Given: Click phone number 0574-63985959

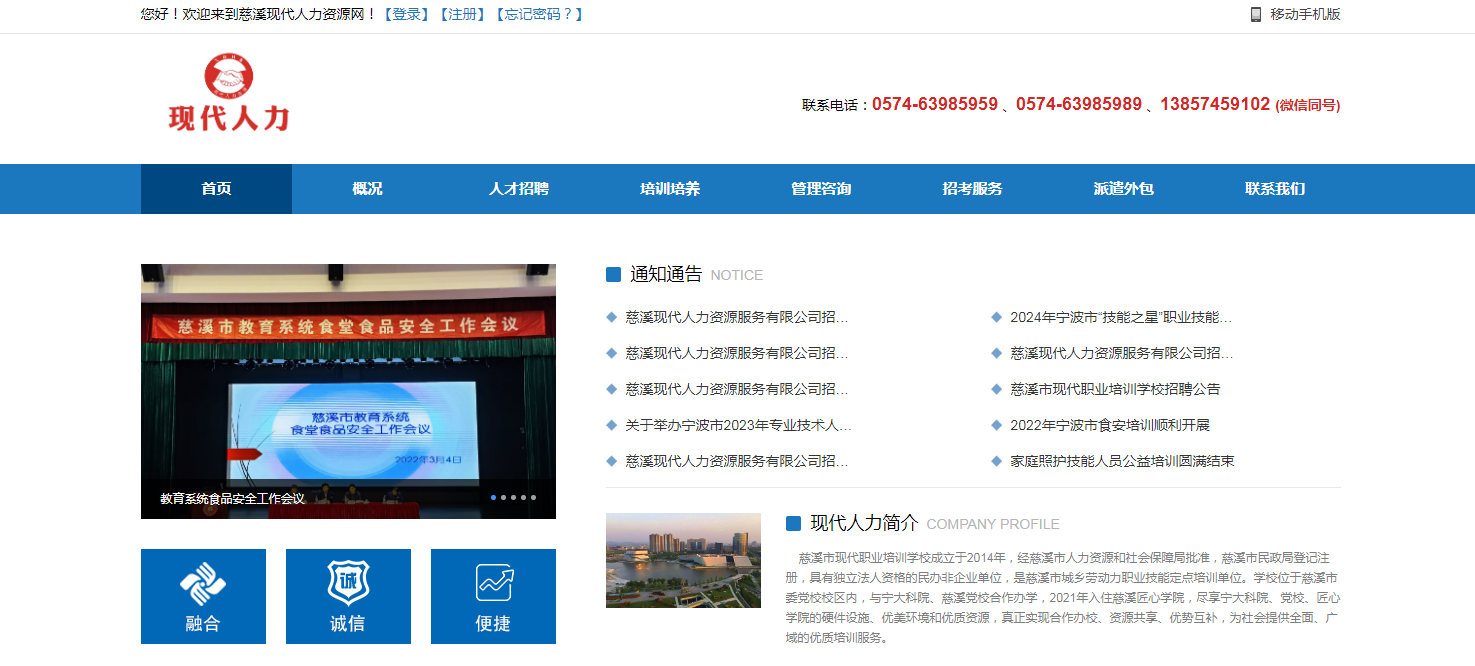Looking at the screenshot, I should [935, 104].
